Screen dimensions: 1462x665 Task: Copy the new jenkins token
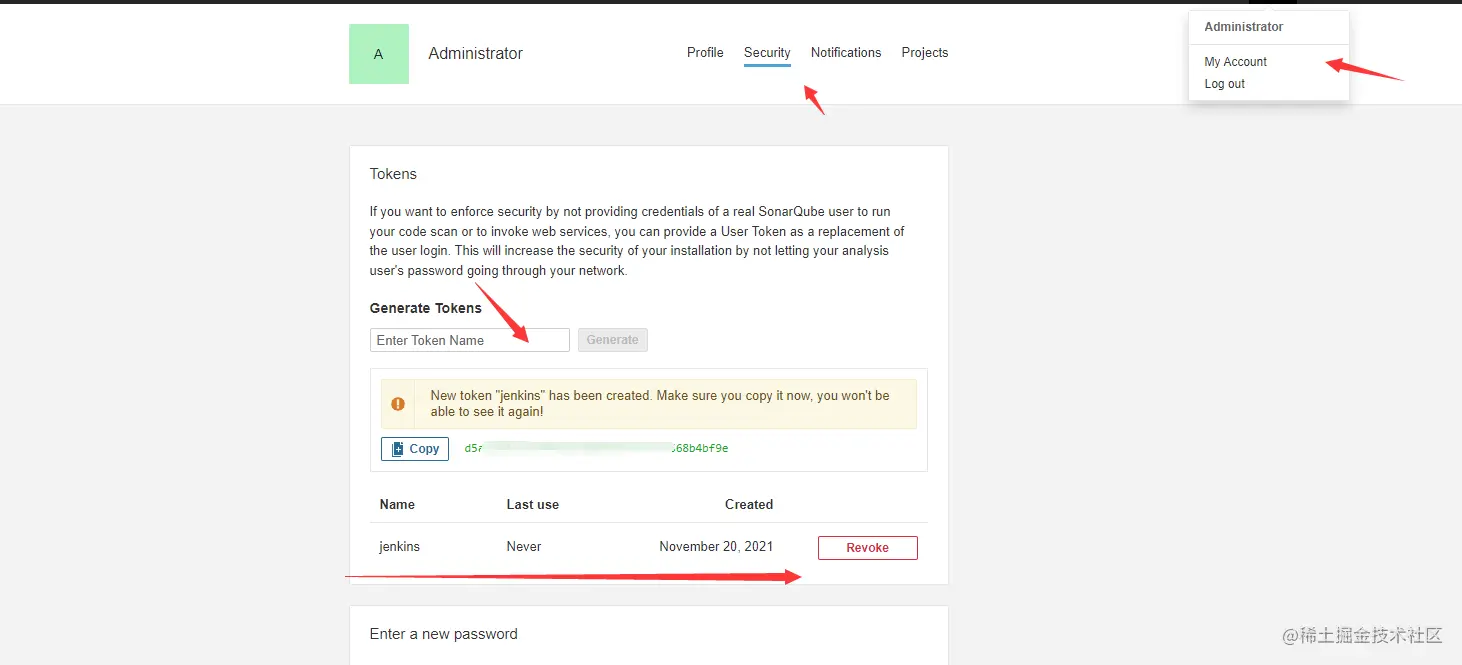coord(415,449)
